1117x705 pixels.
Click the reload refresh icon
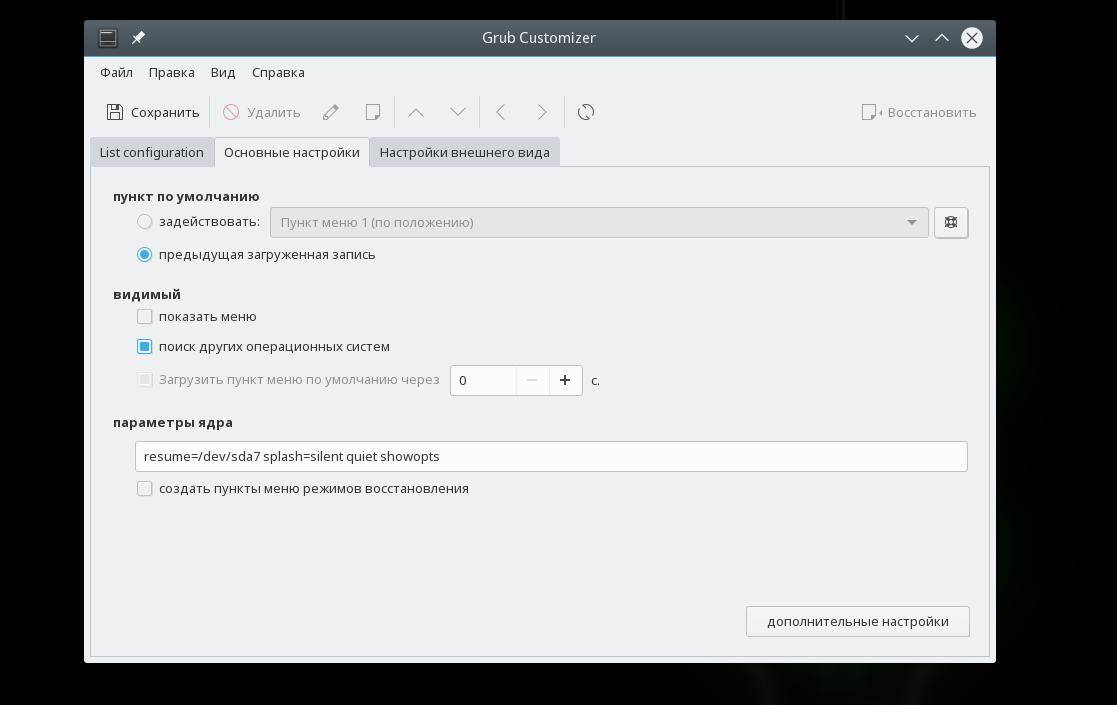(586, 112)
